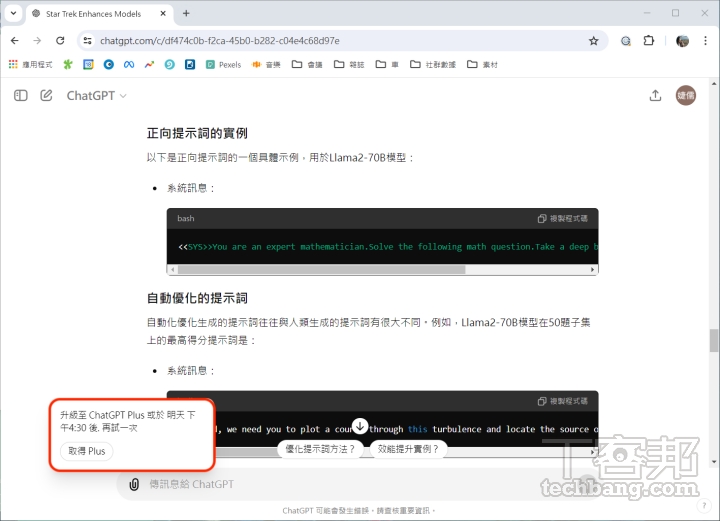The image size is (720, 521).
Task: Open the ChatGPT model selector dropdown
Action: click(x=96, y=95)
